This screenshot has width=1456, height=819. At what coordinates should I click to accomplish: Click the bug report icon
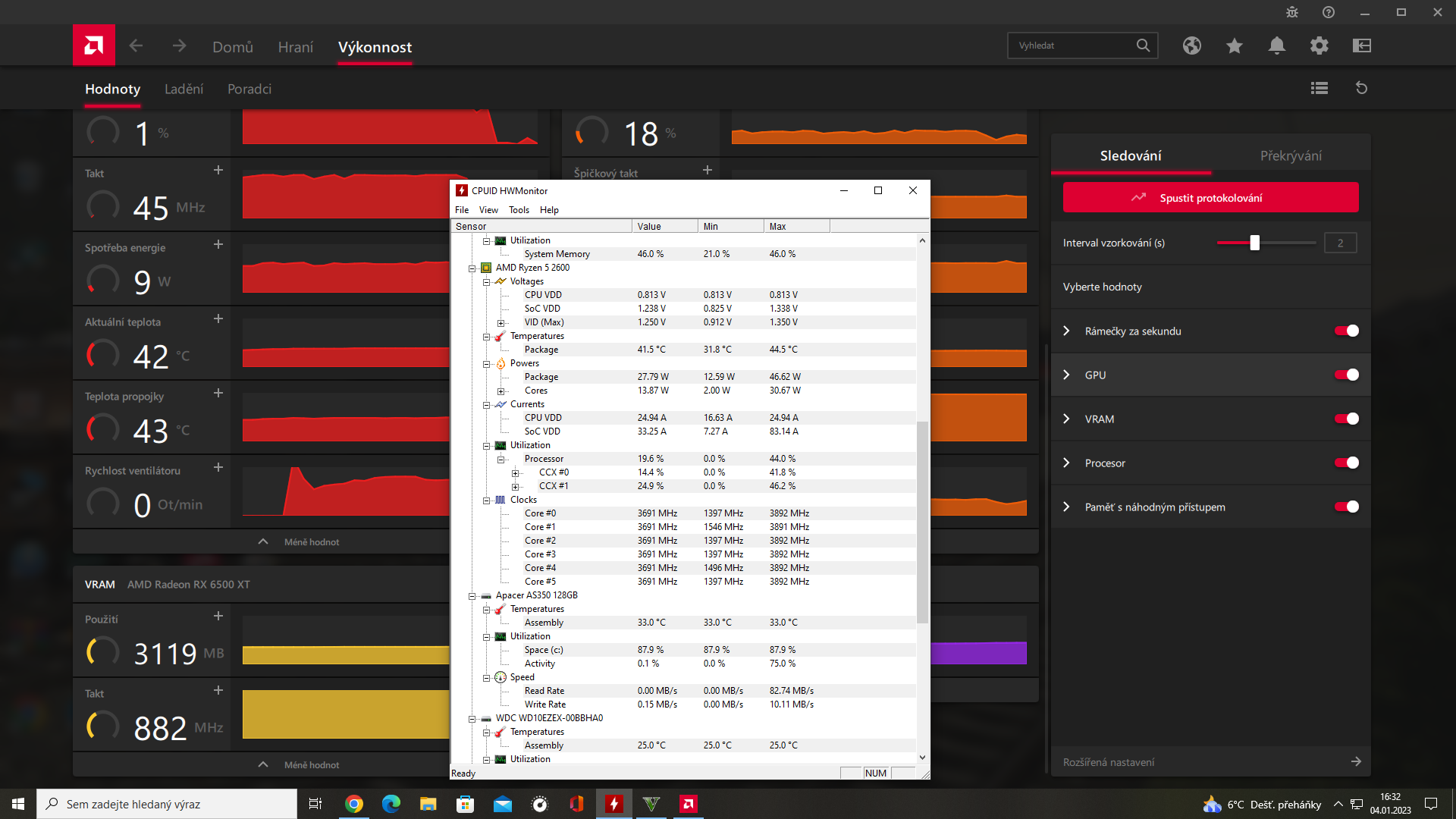click(x=1292, y=12)
